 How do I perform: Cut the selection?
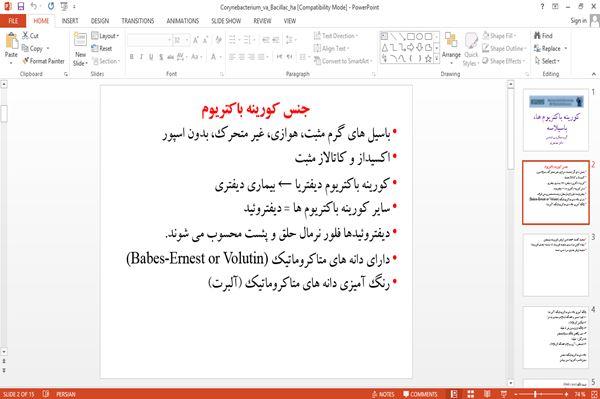30,36
